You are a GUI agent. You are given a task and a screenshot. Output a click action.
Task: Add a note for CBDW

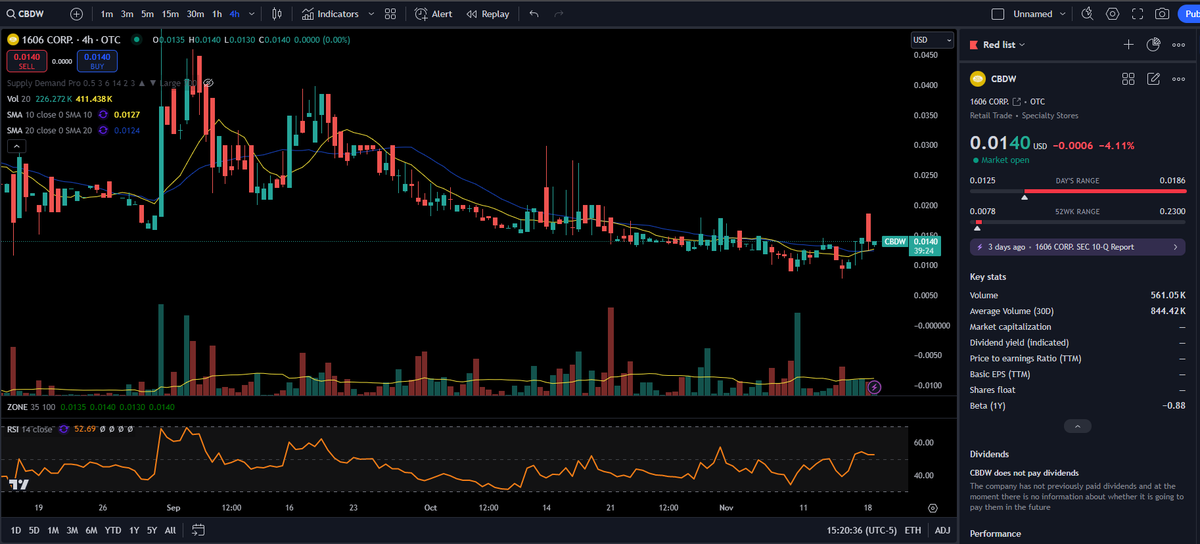click(x=1153, y=79)
